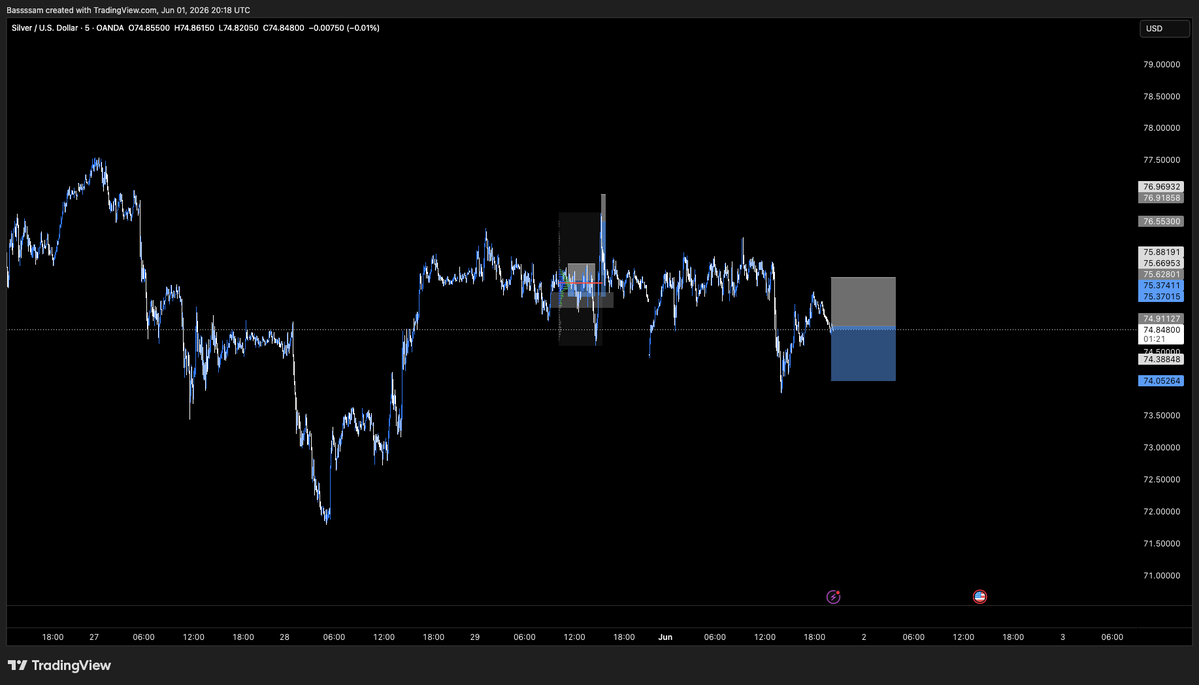Click the TradingView logo at bottom left
The image size is (1199, 685).
click(60, 665)
